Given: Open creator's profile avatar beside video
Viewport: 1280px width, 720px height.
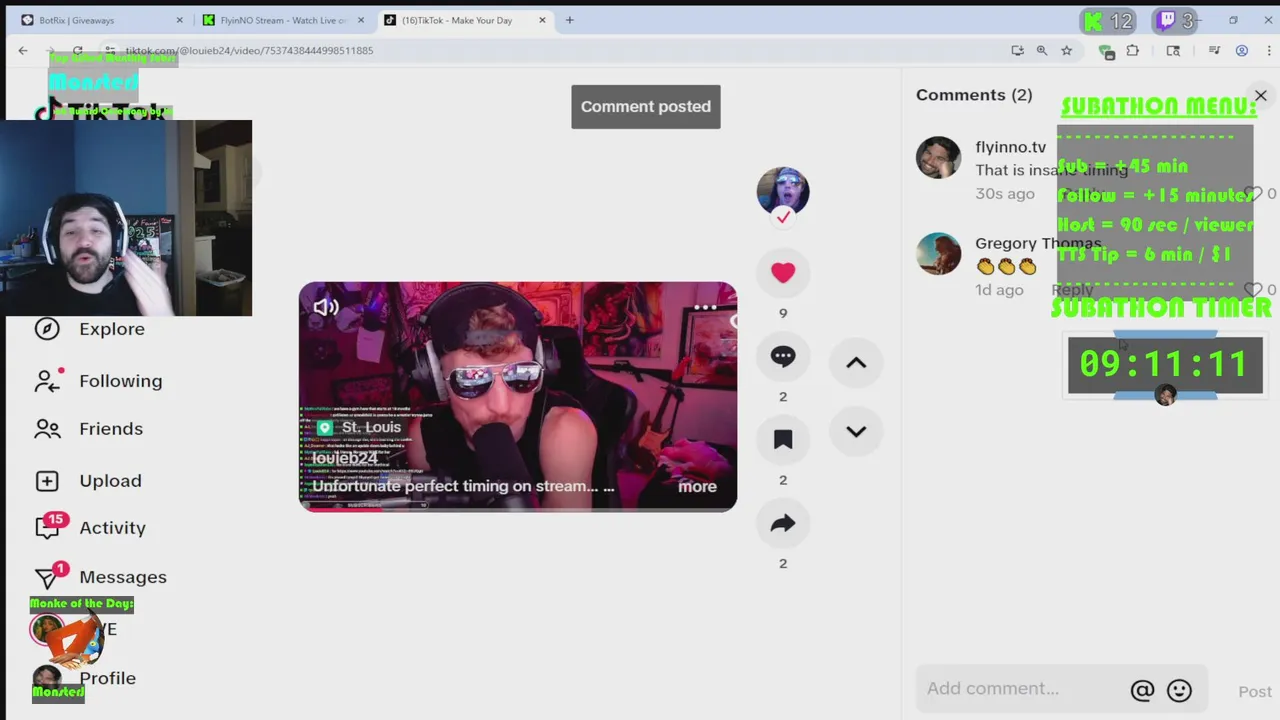Looking at the screenshot, I should (783, 191).
